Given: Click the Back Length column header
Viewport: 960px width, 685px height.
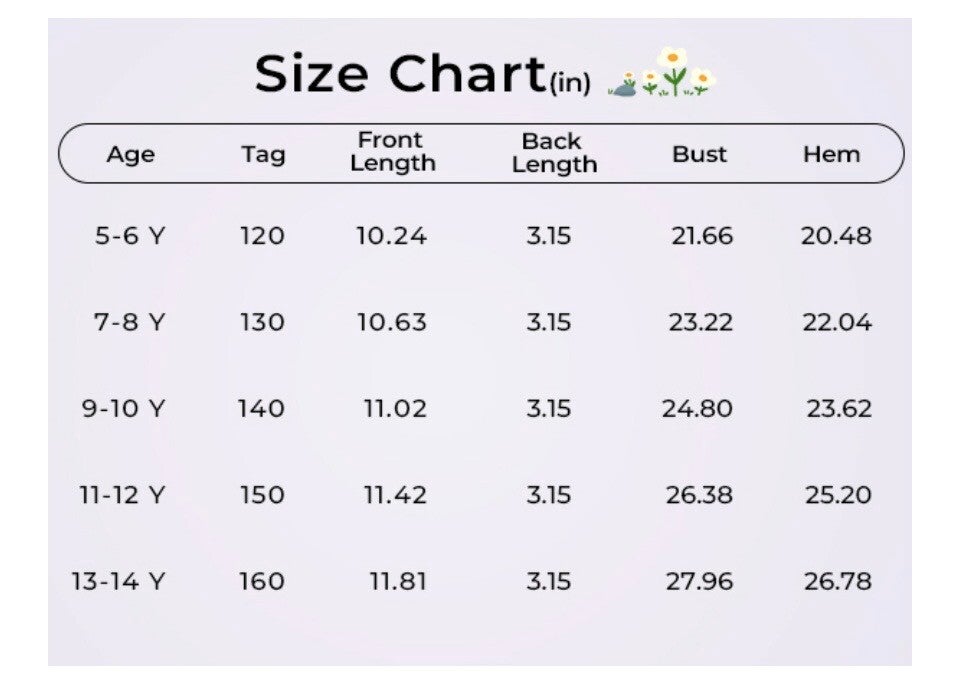Looking at the screenshot, I should [554, 153].
